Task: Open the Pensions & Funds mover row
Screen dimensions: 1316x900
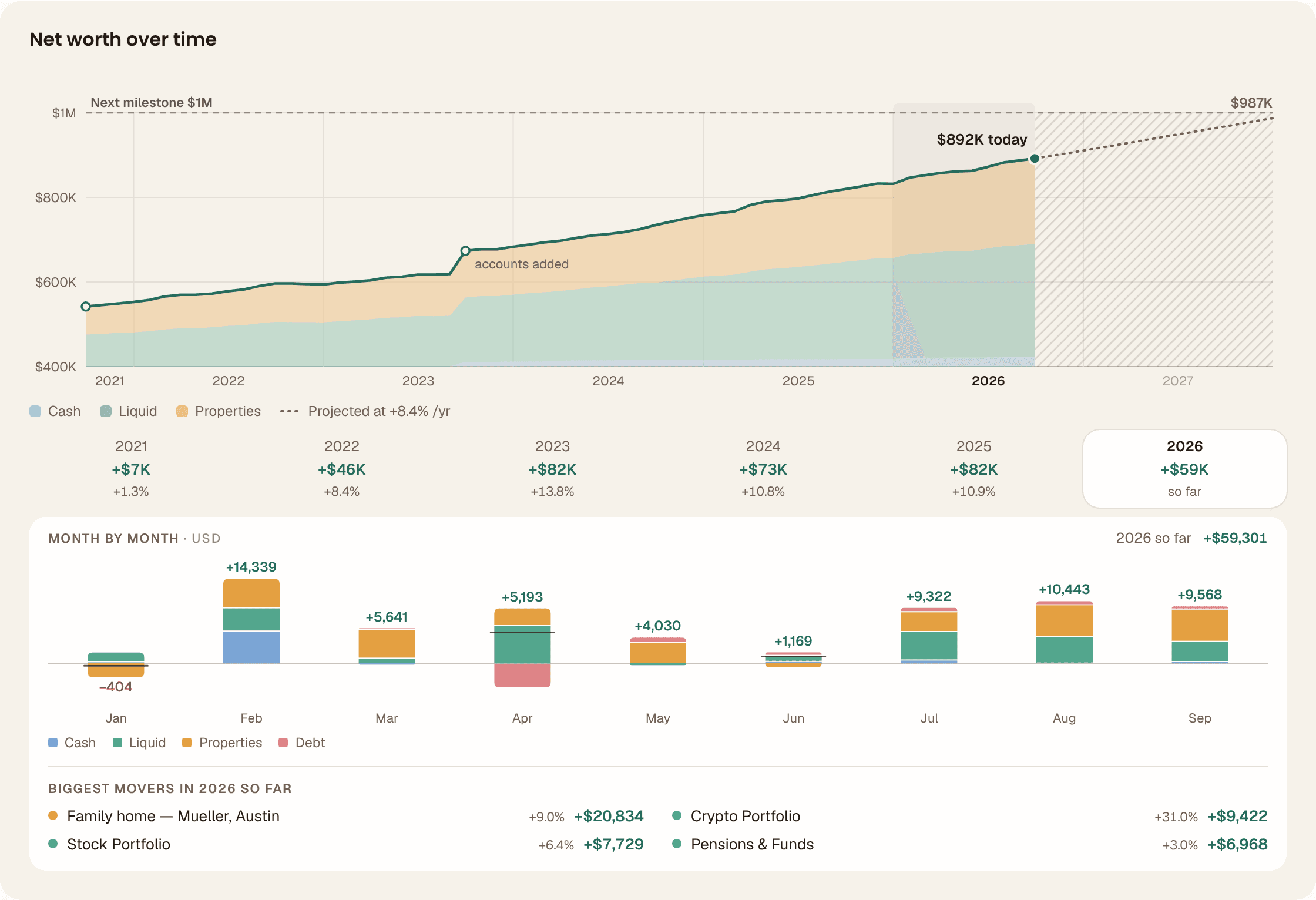Action: click(x=970, y=844)
